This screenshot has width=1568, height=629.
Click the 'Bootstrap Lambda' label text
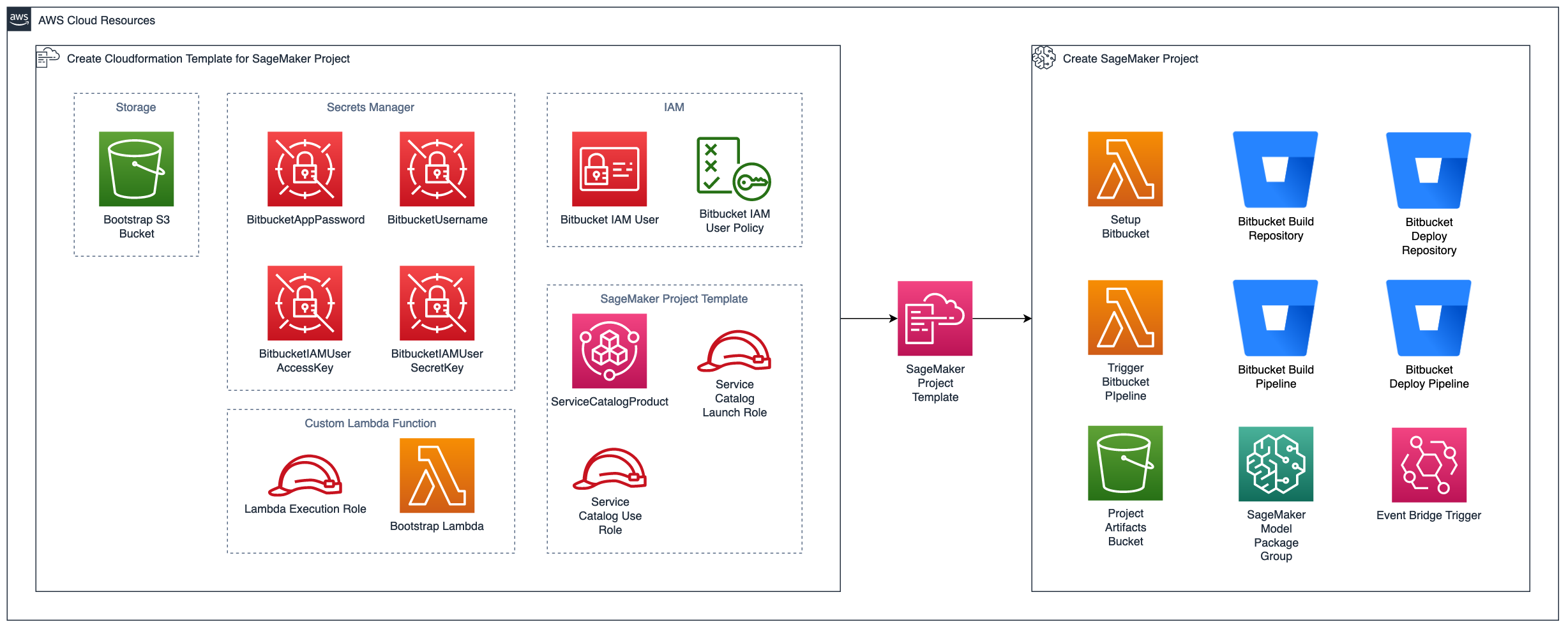pyautogui.click(x=437, y=526)
